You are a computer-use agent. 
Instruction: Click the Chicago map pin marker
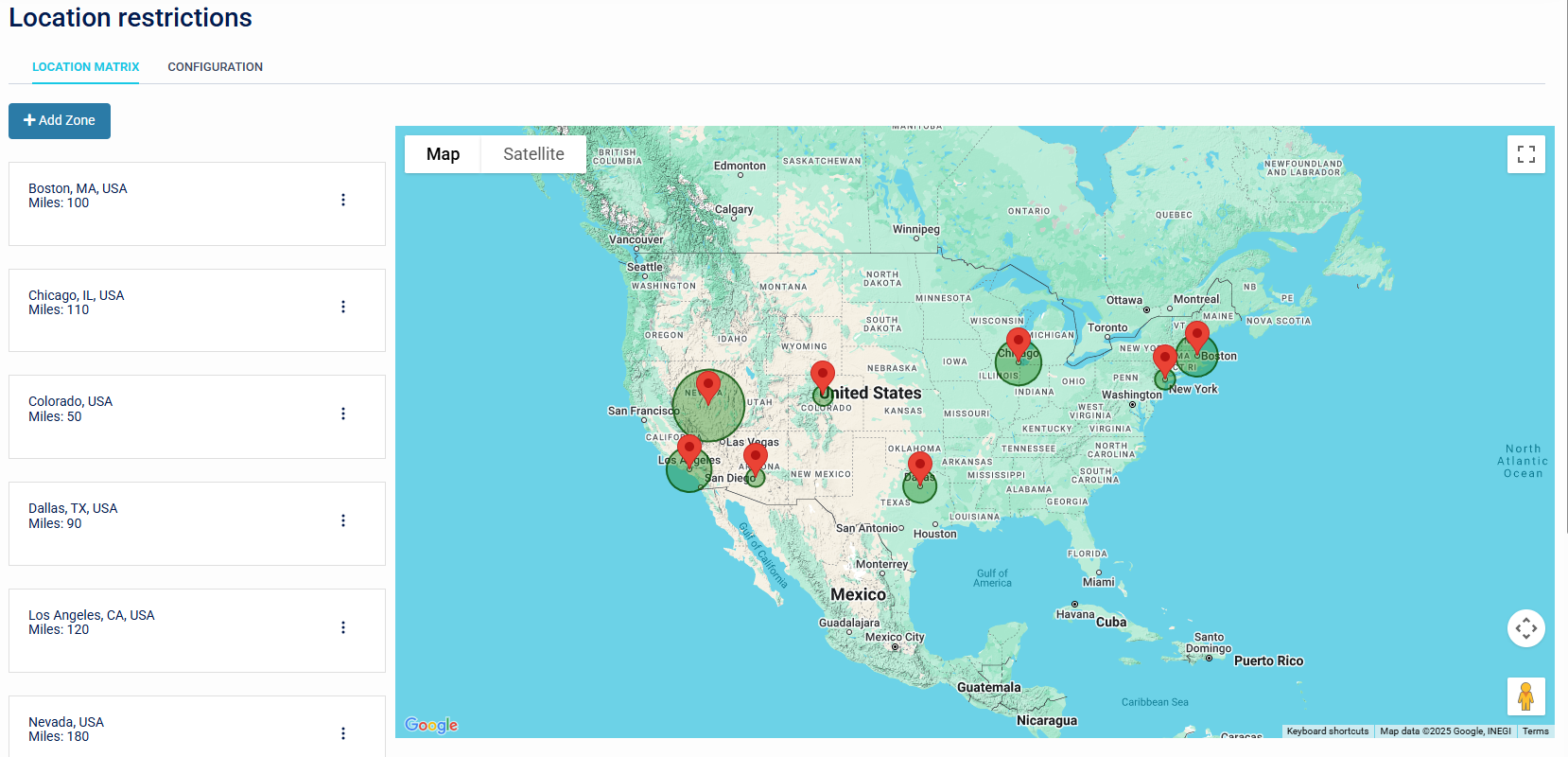coord(1019,342)
